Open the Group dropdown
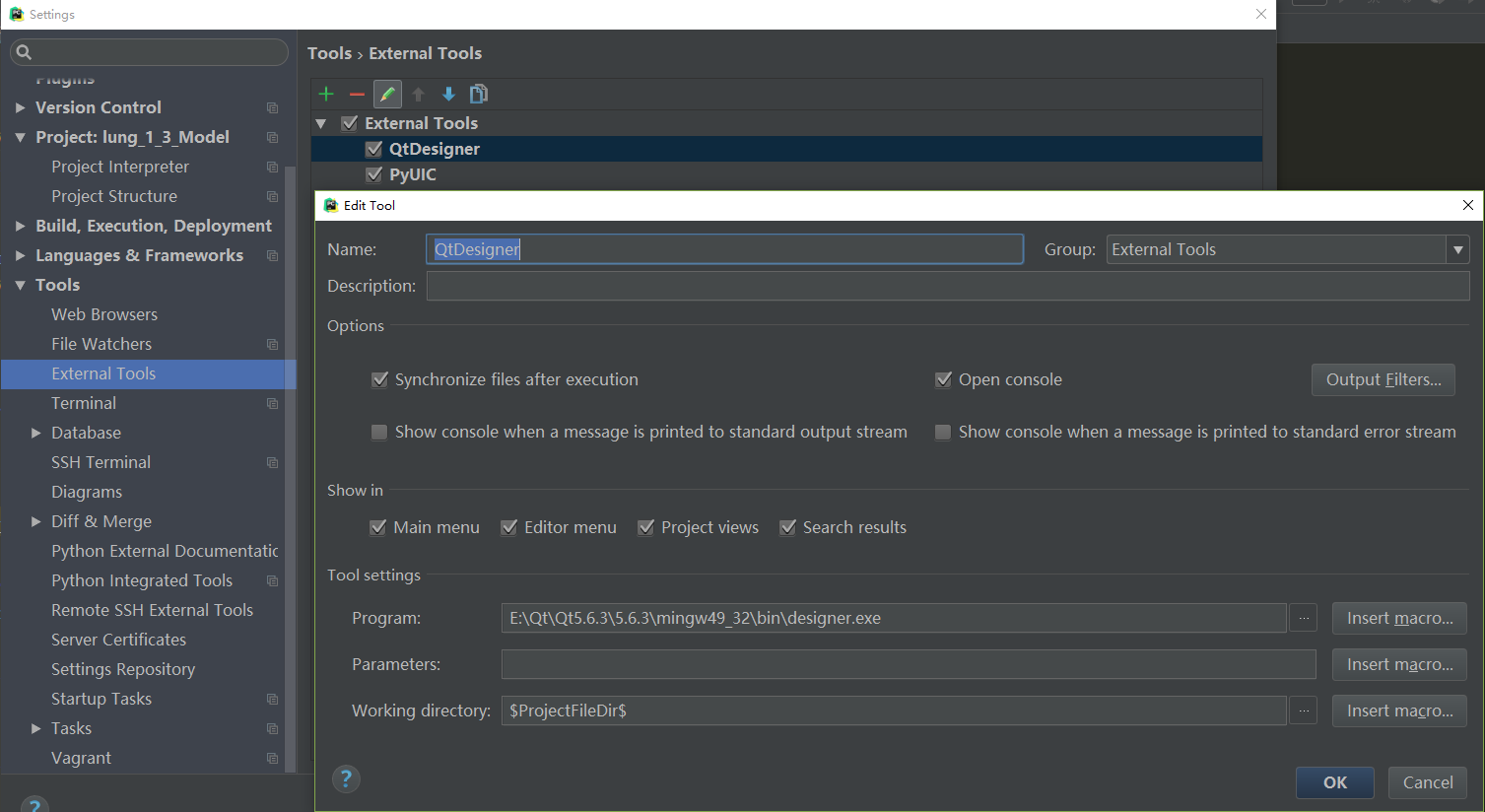Image resolution: width=1485 pixels, height=812 pixels. pos(1457,249)
